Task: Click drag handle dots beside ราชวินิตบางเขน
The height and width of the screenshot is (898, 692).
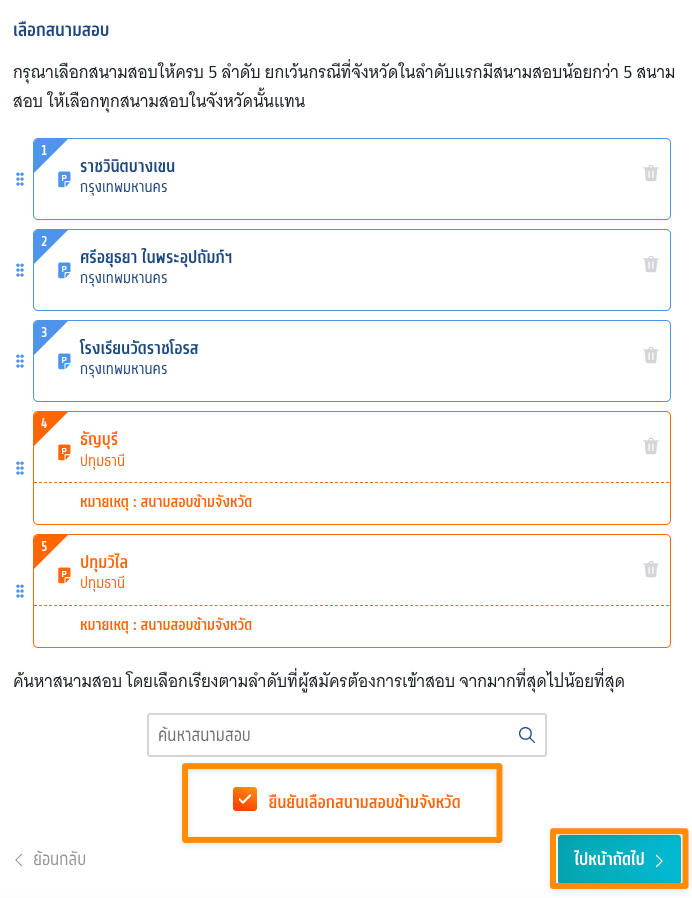Action: pyautogui.click(x=20, y=179)
